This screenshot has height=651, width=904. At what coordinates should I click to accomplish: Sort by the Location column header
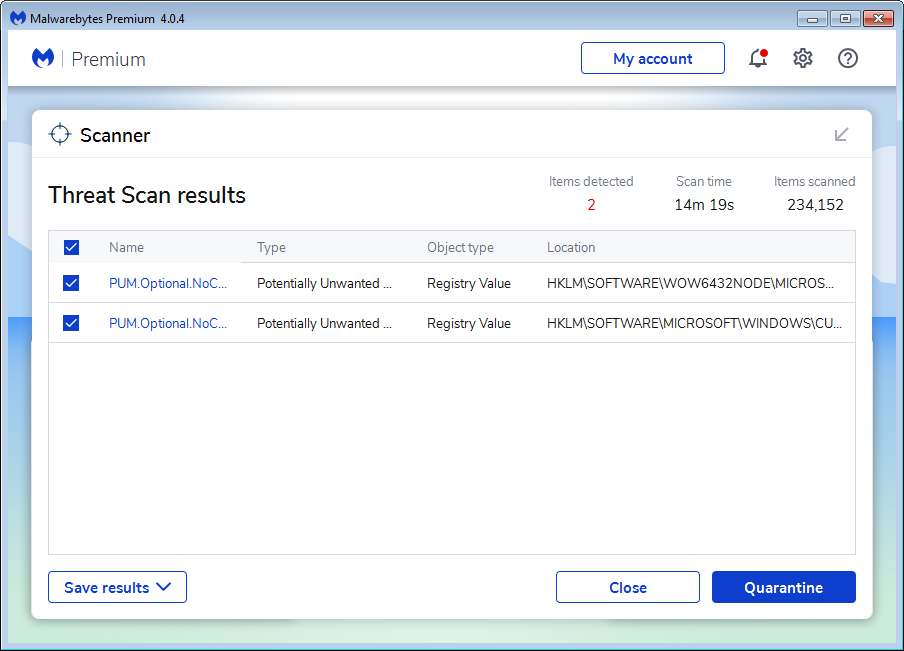[571, 247]
